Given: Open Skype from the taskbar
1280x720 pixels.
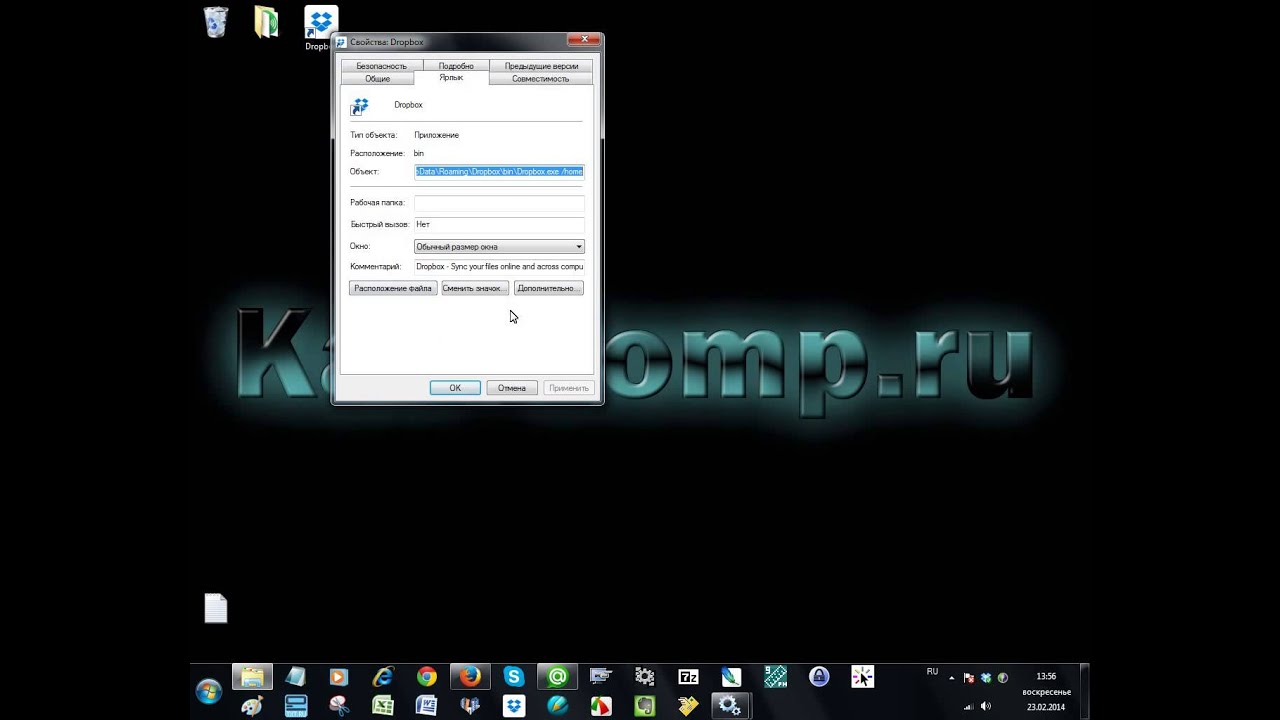Looking at the screenshot, I should click(514, 677).
